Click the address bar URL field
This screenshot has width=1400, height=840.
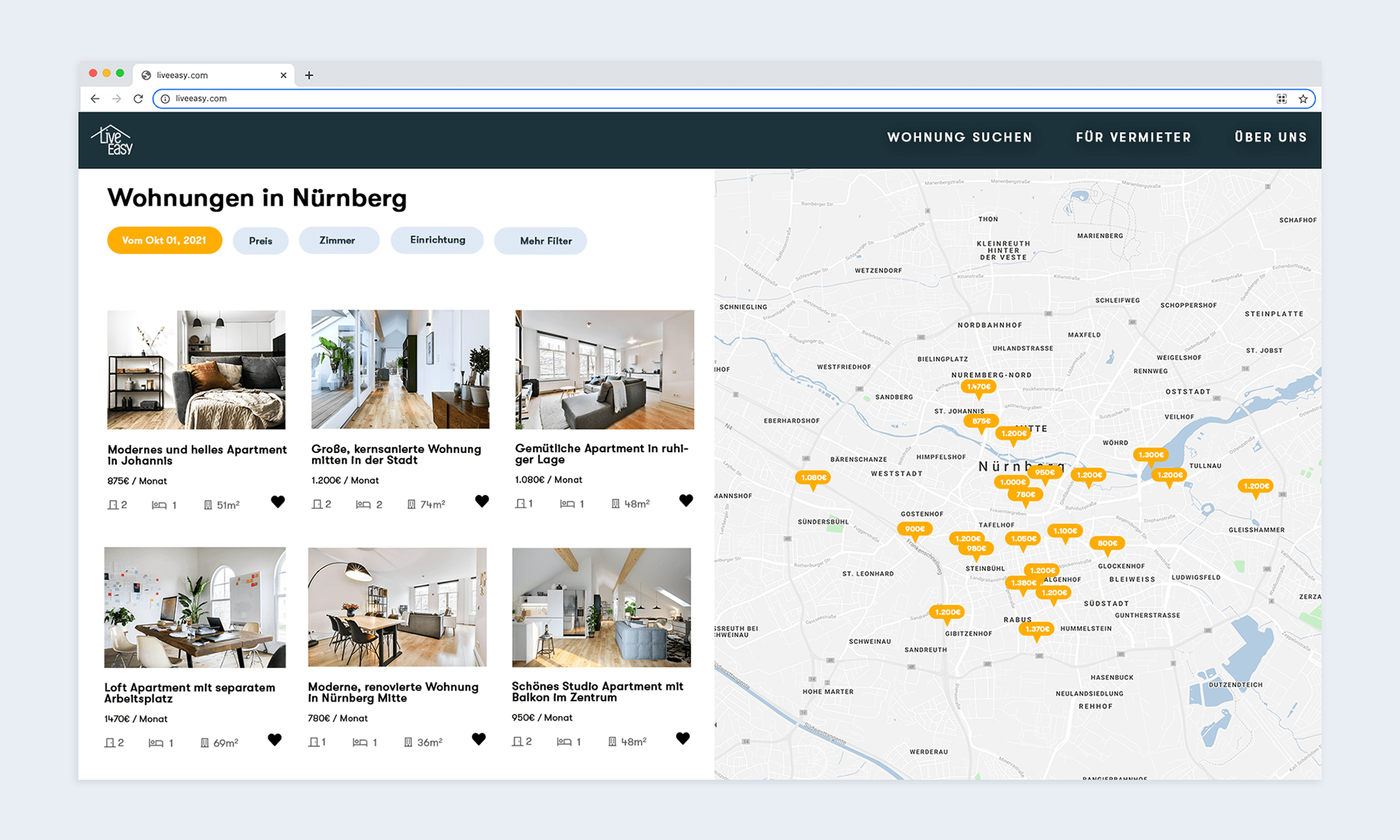pos(734,98)
